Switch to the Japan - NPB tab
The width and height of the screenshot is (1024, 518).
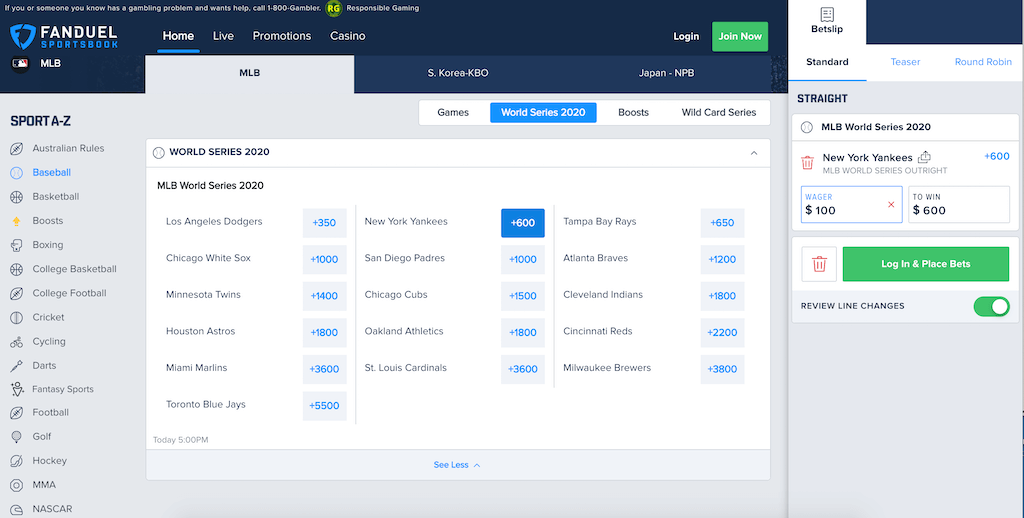pyautogui.click(x=666, y=73)
